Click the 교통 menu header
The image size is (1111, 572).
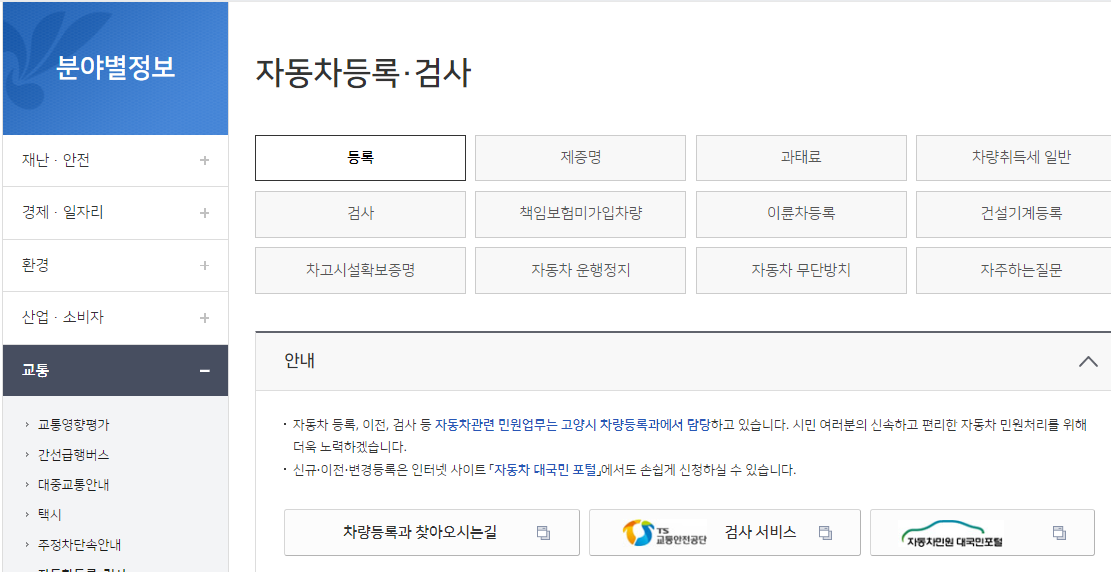tap(115, 371)
